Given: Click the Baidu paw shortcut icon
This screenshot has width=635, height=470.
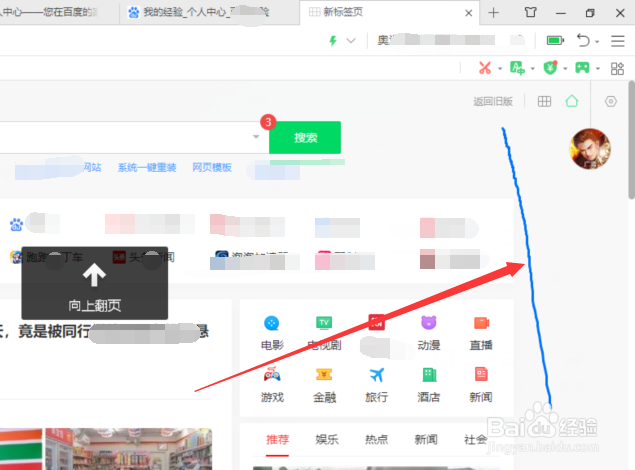Looking at the screenshot, I should tap(16, 224).
